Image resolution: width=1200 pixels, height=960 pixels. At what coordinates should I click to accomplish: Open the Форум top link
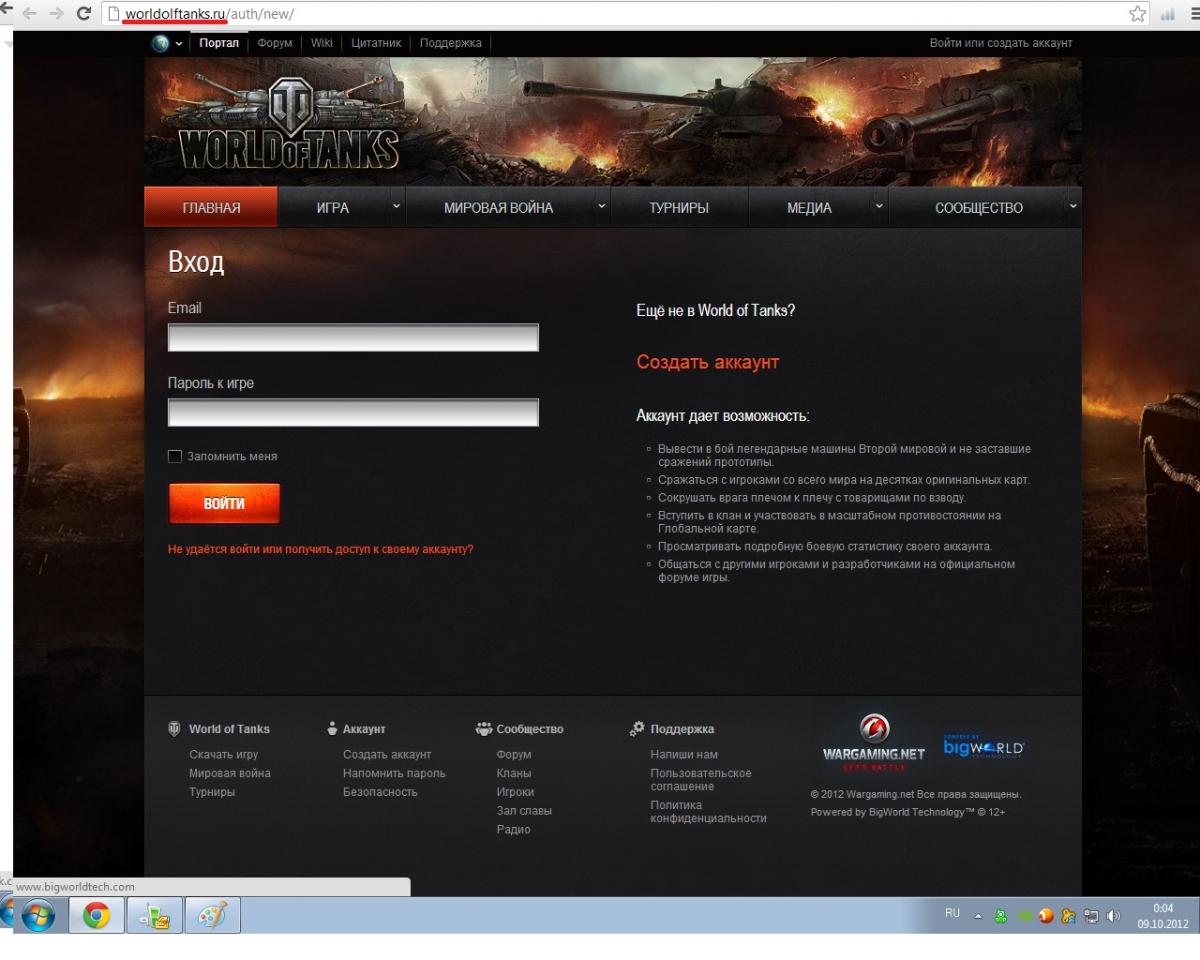pyautogui.click(x=275, y=43)
